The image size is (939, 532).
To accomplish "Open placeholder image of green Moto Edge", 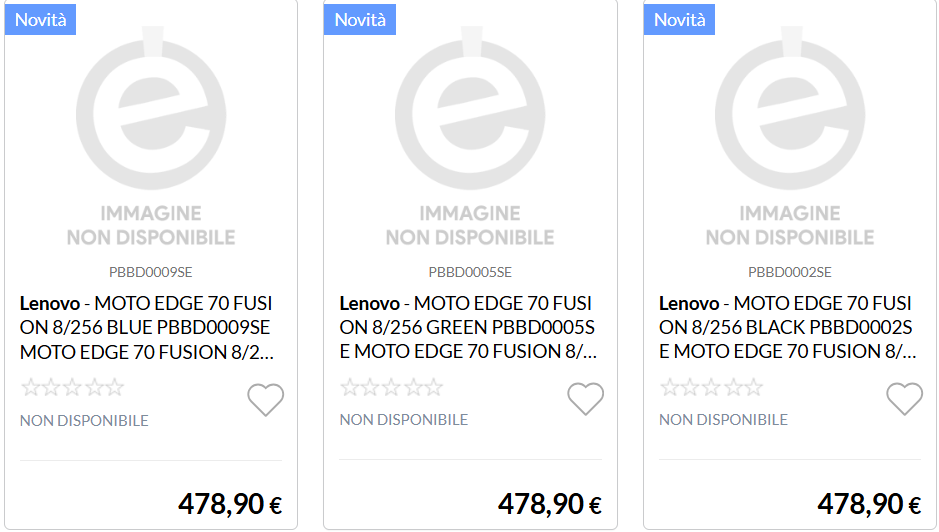I will click(x=470, y=140).
